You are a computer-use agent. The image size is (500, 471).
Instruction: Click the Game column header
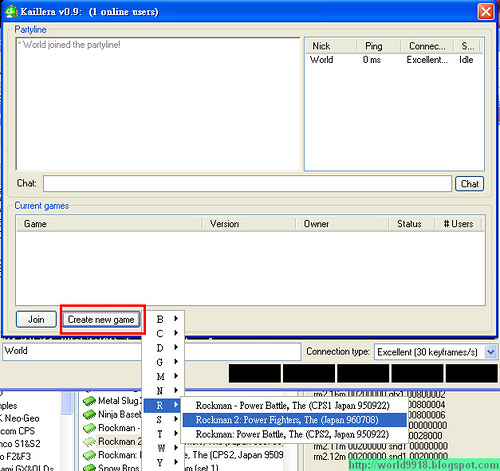tap(109, 224)
